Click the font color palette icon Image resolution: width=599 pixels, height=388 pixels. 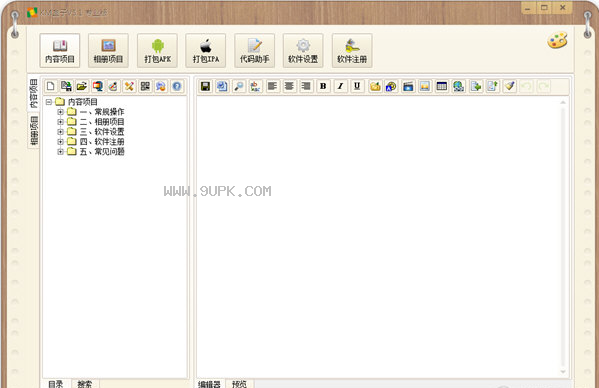[391, 86]
